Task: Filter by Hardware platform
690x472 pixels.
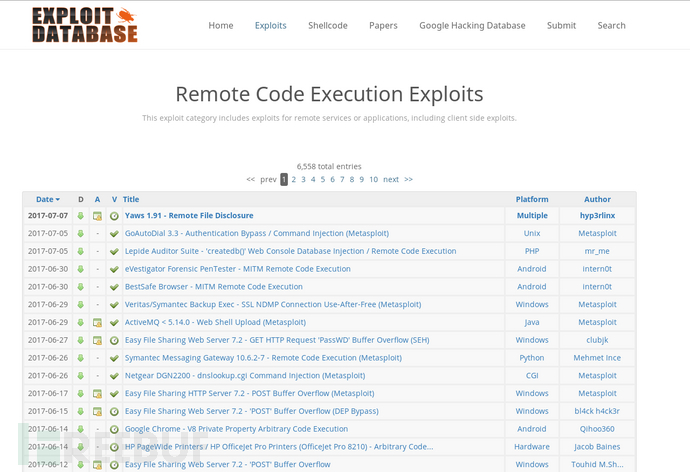Action: (x=532, y=447)
